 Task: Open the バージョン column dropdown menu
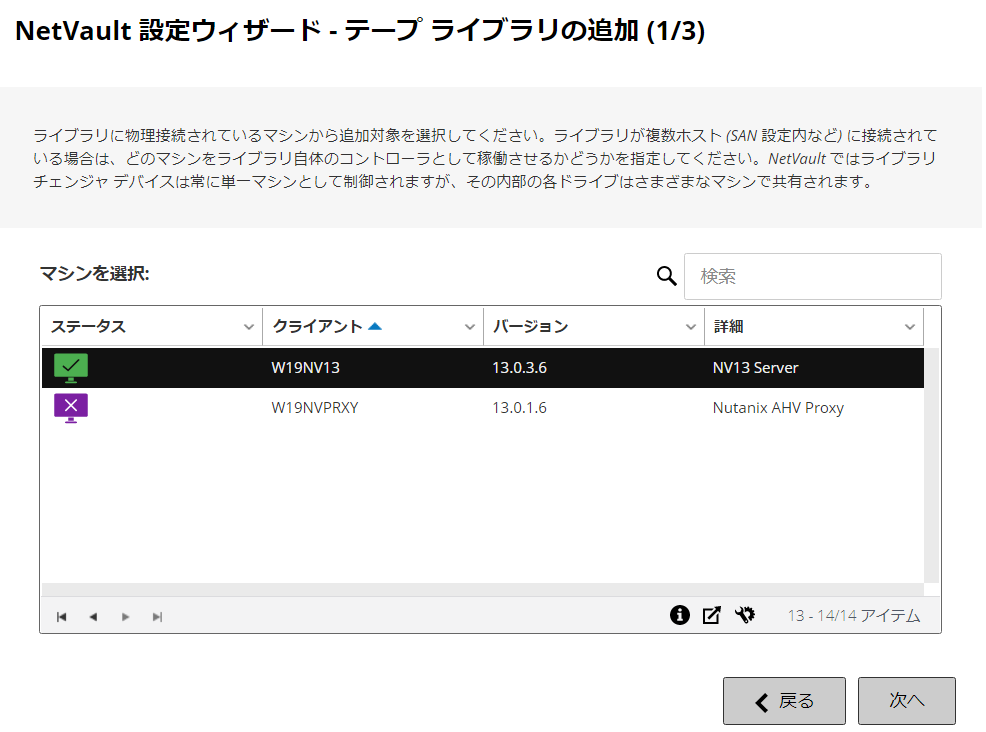[690, 327]
